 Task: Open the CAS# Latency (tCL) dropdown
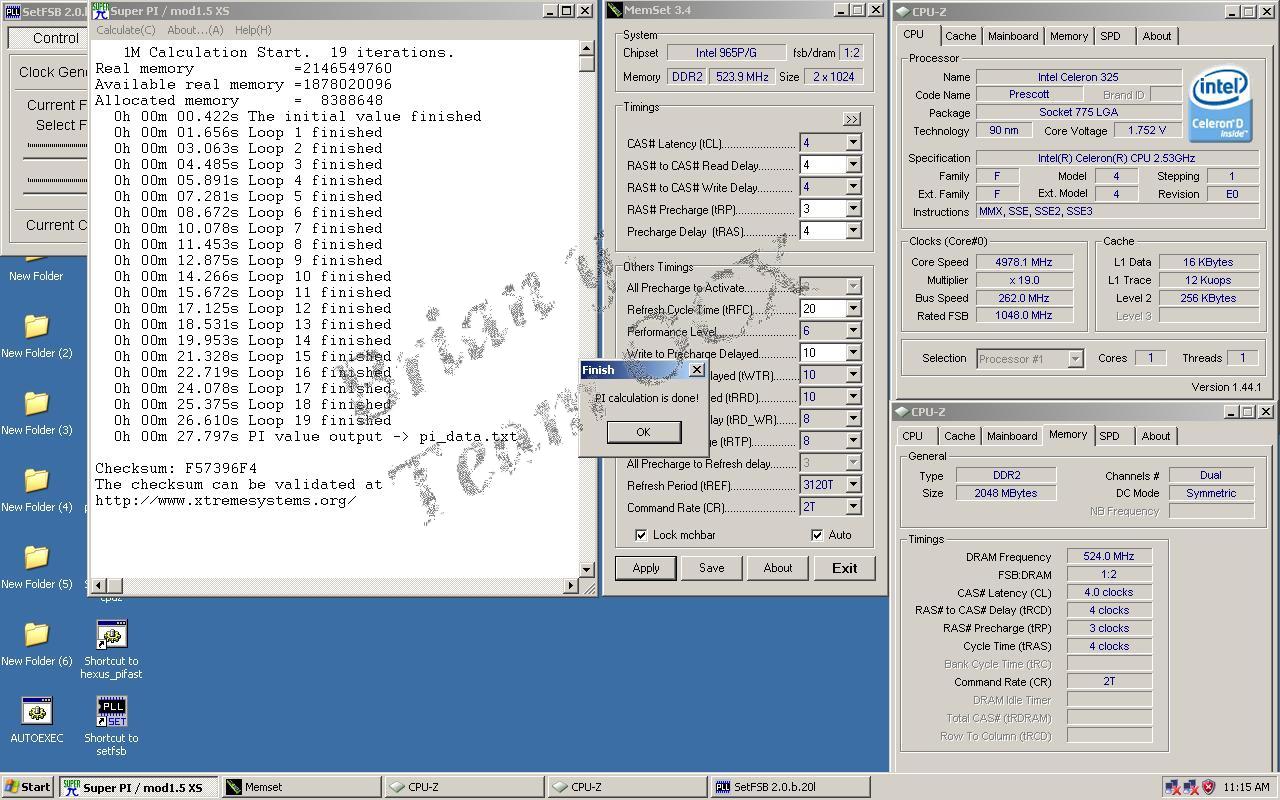point(853,143)
